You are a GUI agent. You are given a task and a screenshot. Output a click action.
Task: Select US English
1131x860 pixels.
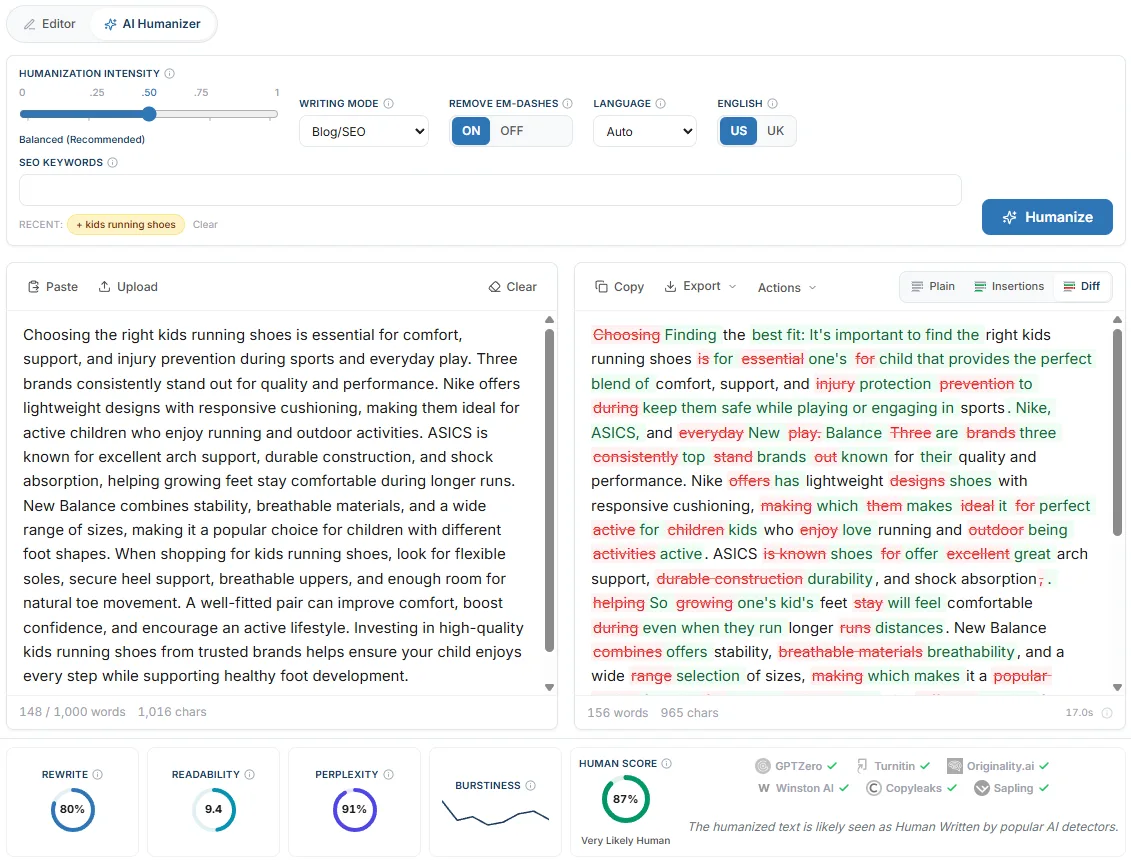coord(739,131)
